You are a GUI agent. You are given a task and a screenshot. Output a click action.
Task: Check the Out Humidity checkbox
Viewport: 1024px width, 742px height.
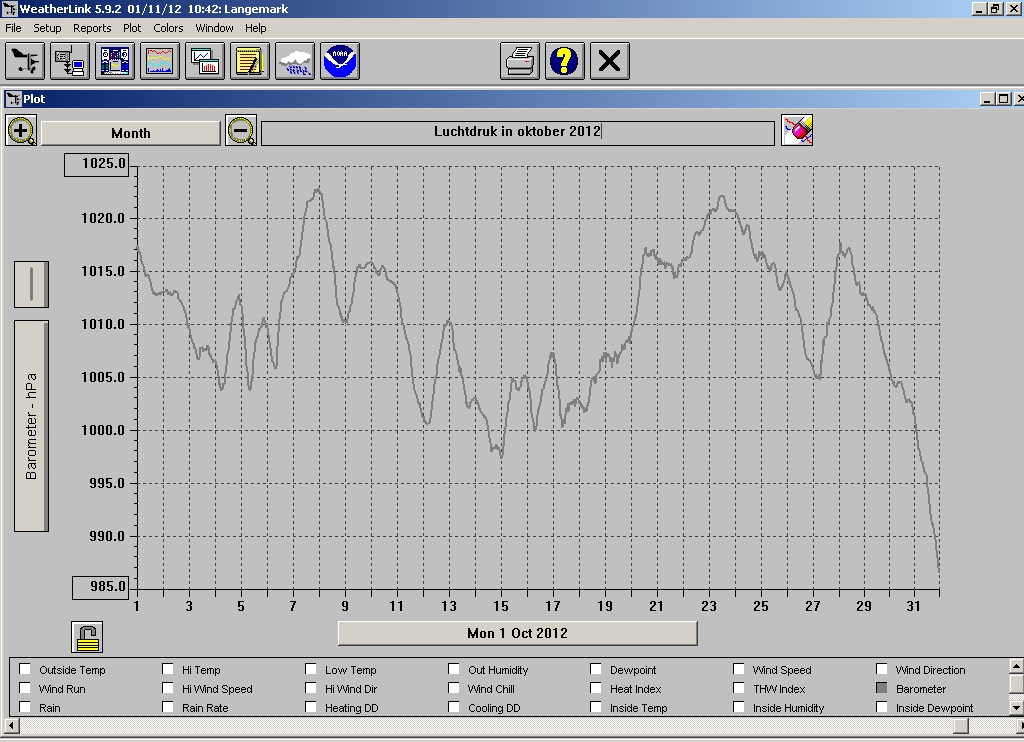pos(454,669)
